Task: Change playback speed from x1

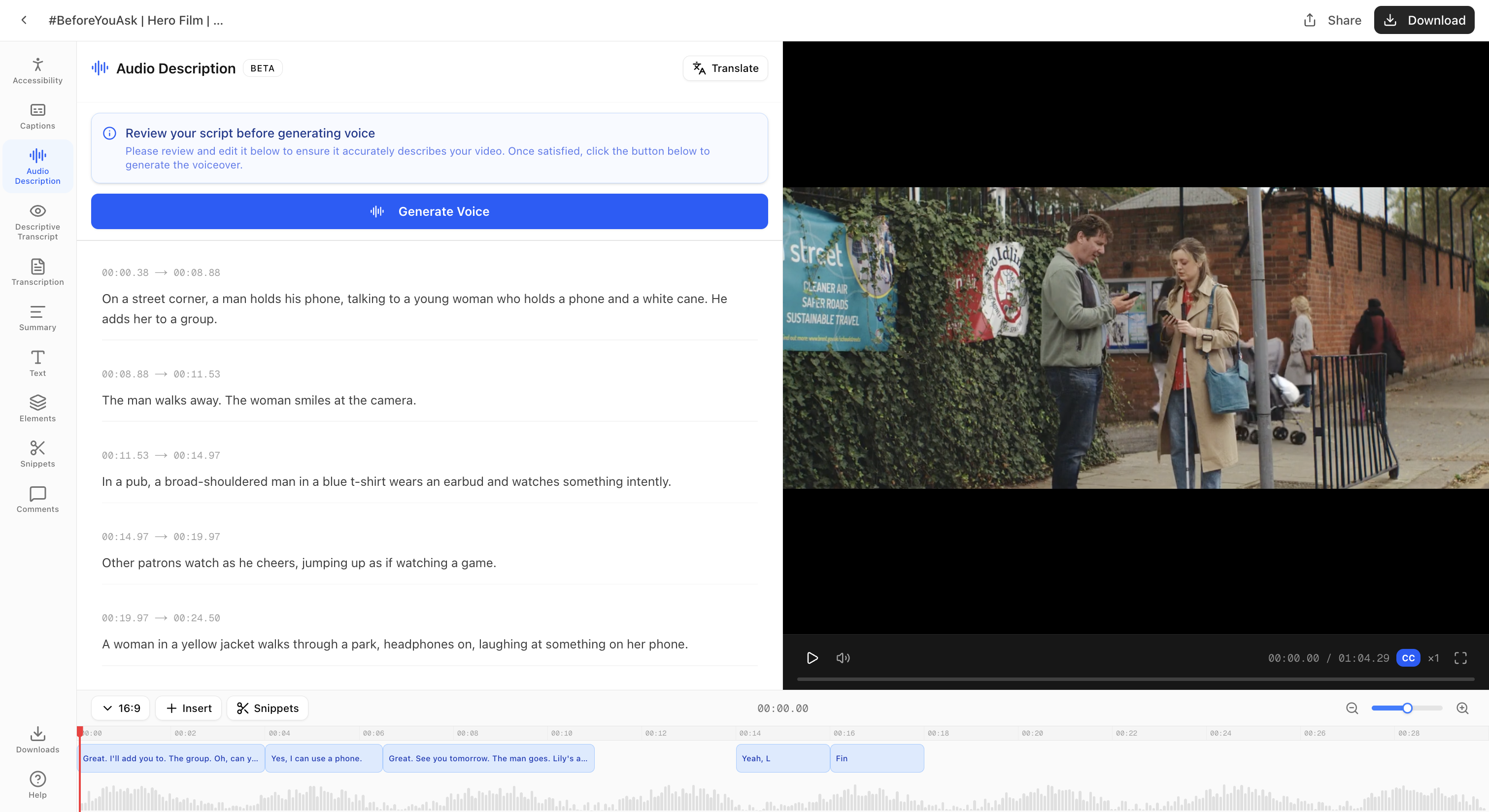Action: click(x=1433, y=658)
